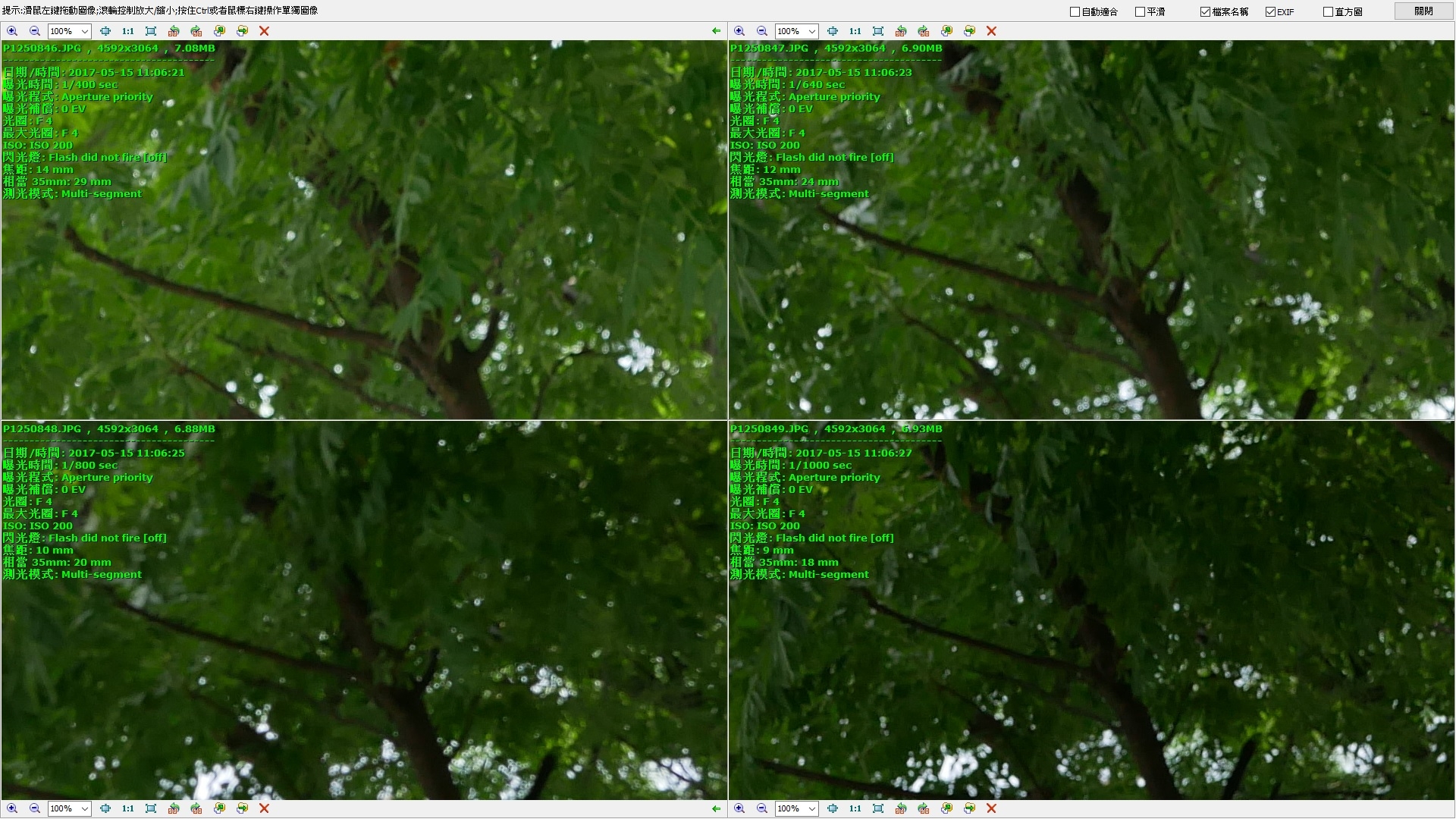Image resolution: width=1456 pixels, height=819 pixels.
Task: Rotate P1250849.JPG right
Action: click(x=924, y=808)
